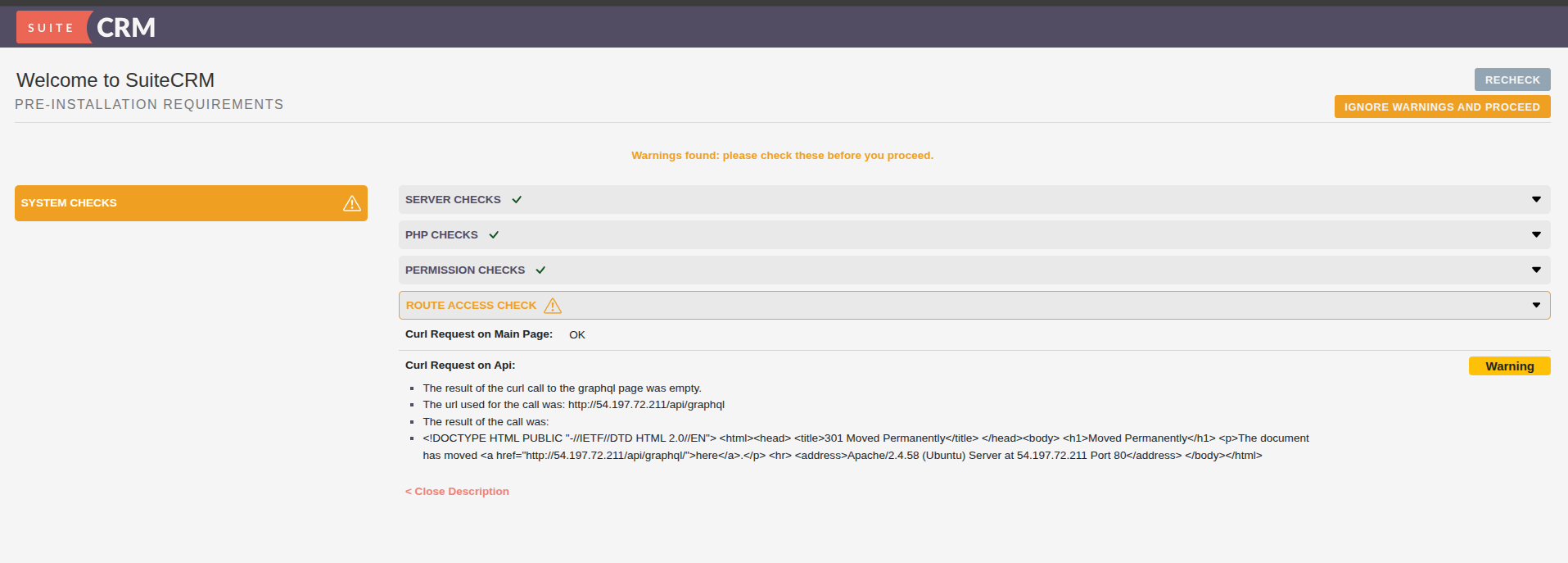
Task: Click the SuiteCRM logo
Action: point(86,27)
